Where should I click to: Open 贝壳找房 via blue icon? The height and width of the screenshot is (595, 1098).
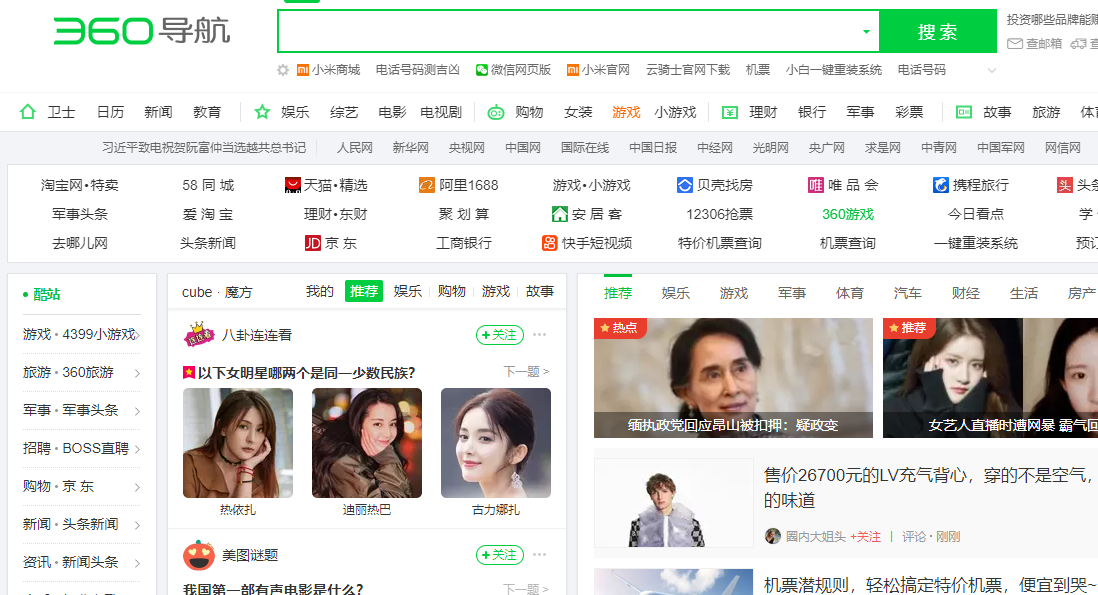(x=685, y=186)
